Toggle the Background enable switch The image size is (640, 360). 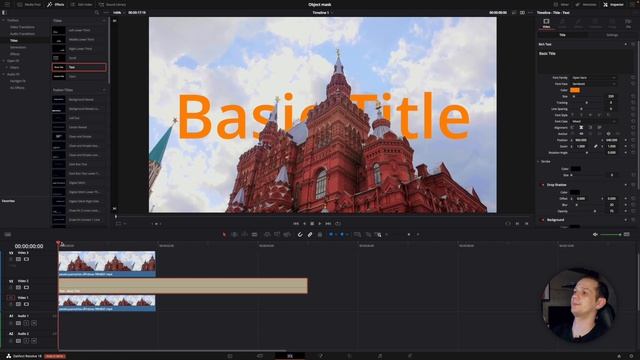543,220
